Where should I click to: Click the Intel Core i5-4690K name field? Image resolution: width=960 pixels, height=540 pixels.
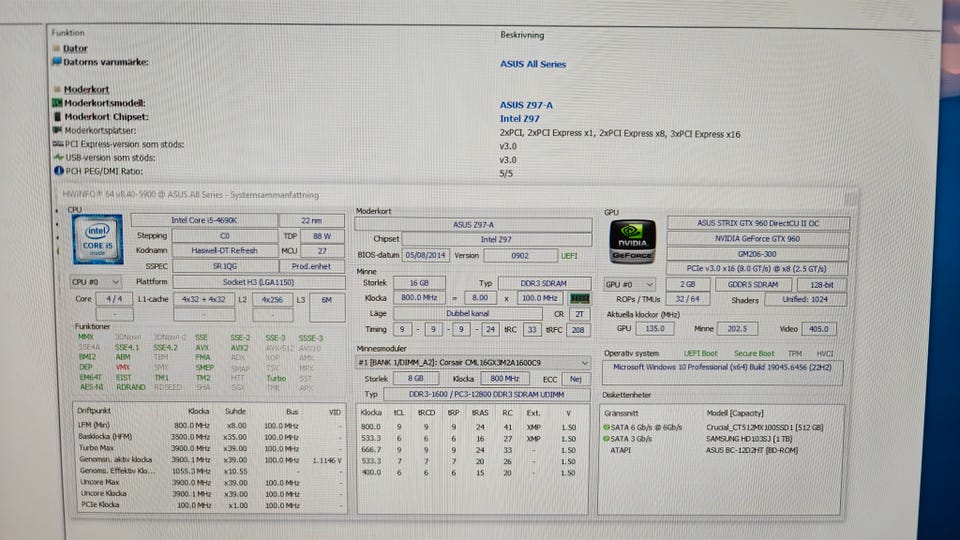click(206, 220)
